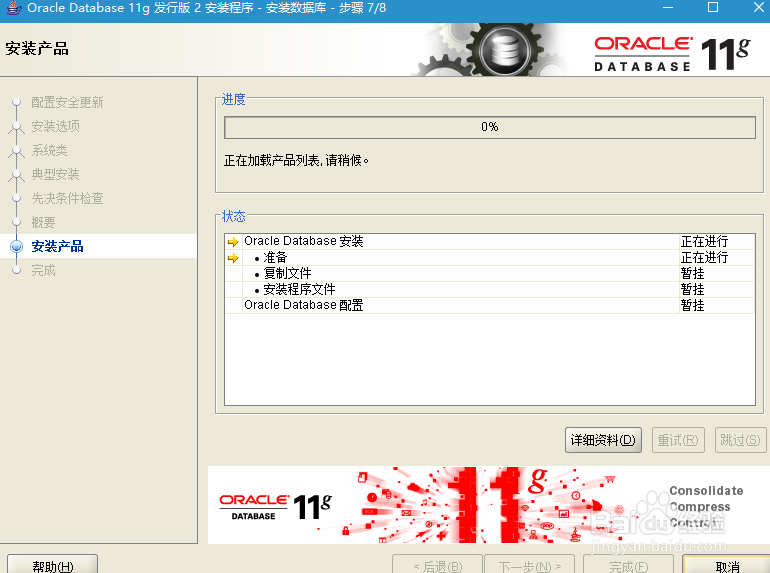This screenshot has height=573, width=770.
Task: Click the in-progress arrow icon beside Oracle Database 安装
Action: click(233, 242)
